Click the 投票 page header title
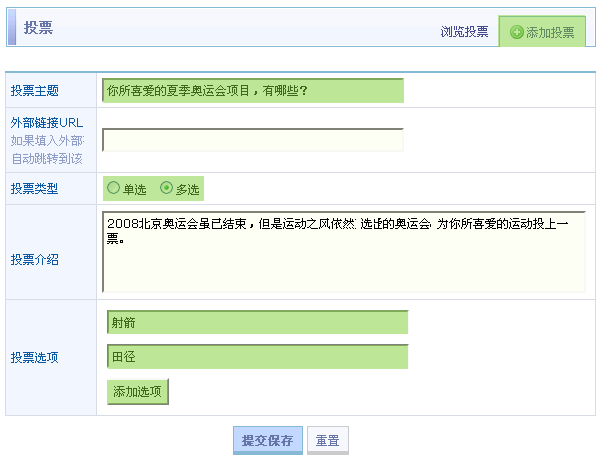Viewport: 600px width, 461px height. point(38,28)
